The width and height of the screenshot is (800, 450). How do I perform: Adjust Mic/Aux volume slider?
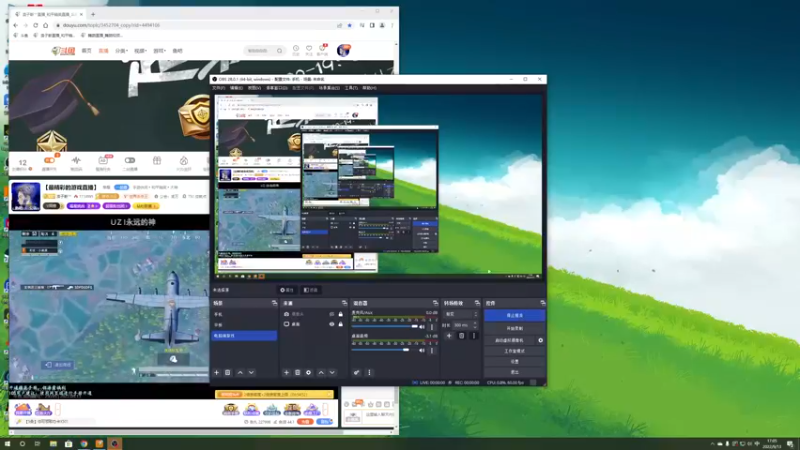tap(385, 327)
